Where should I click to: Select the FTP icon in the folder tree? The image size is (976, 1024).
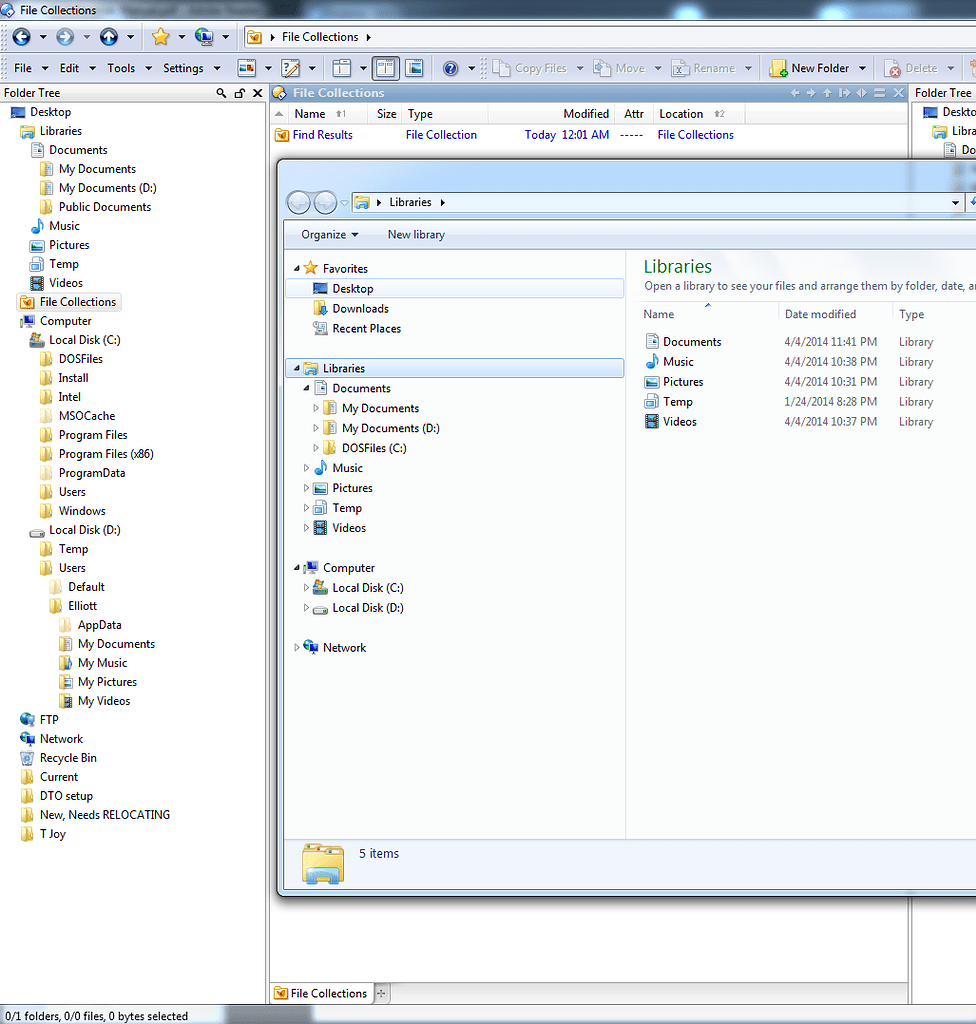(25, 719)
